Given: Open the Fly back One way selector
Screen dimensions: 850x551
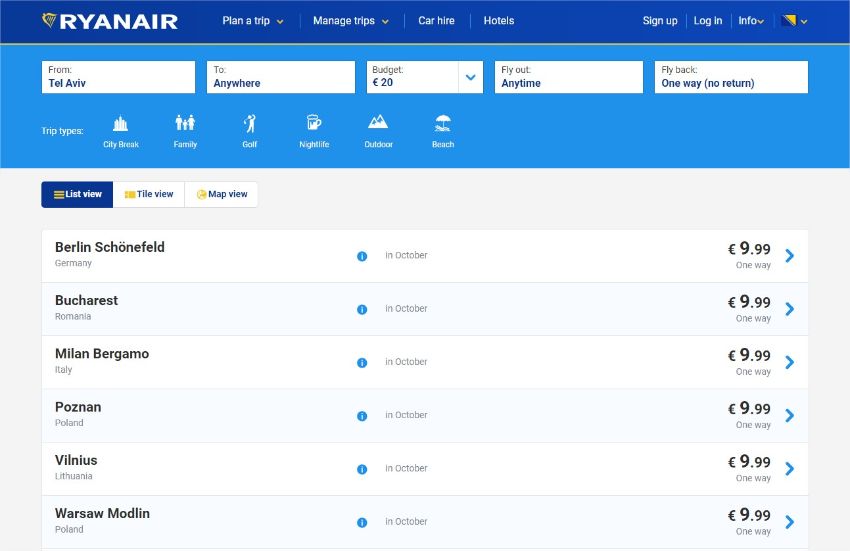Looking at the screenshot, I should 731,77.
